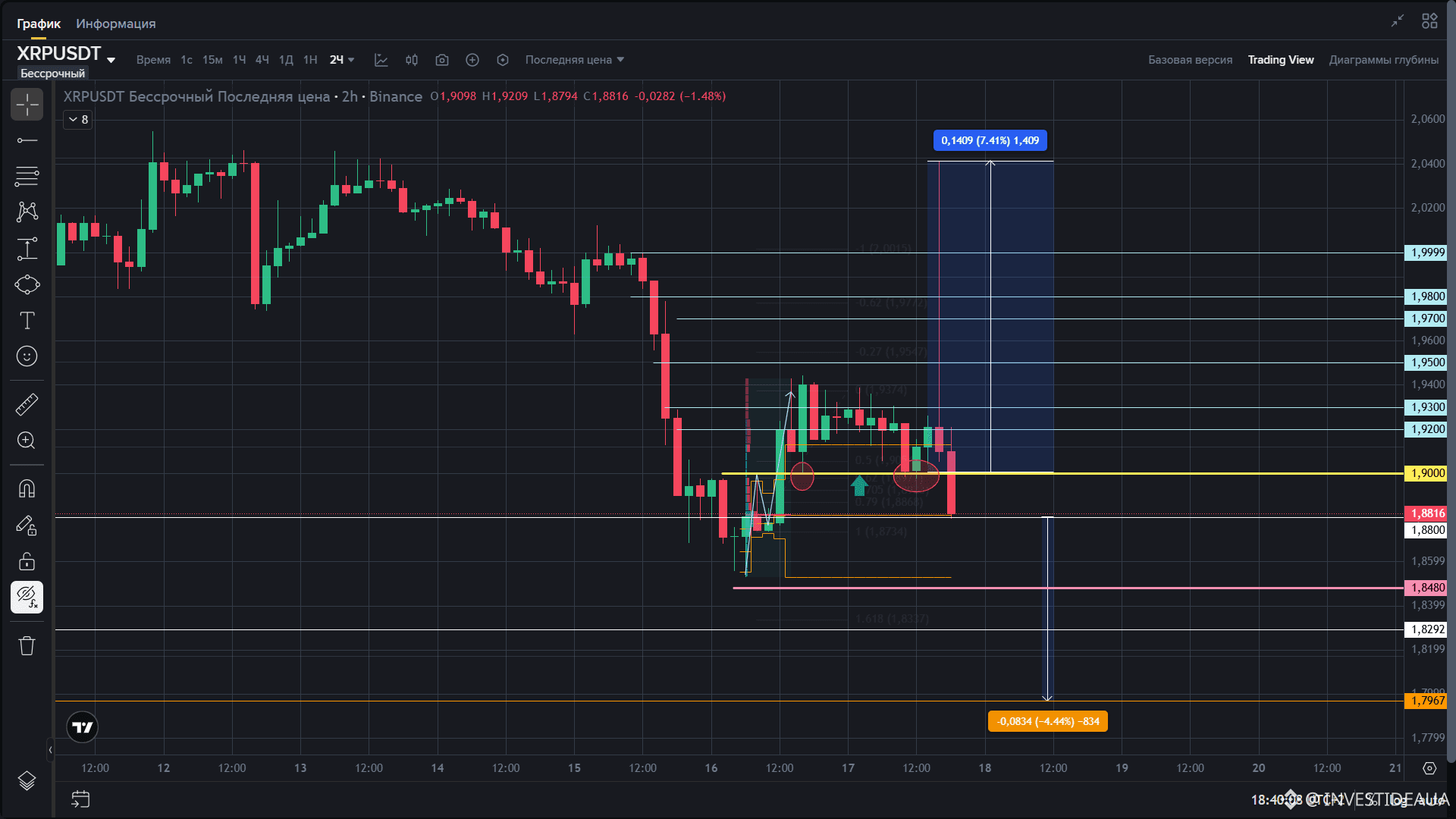
Task: Select the crosshair cursor tool
Action: click(x=27, y=105)
